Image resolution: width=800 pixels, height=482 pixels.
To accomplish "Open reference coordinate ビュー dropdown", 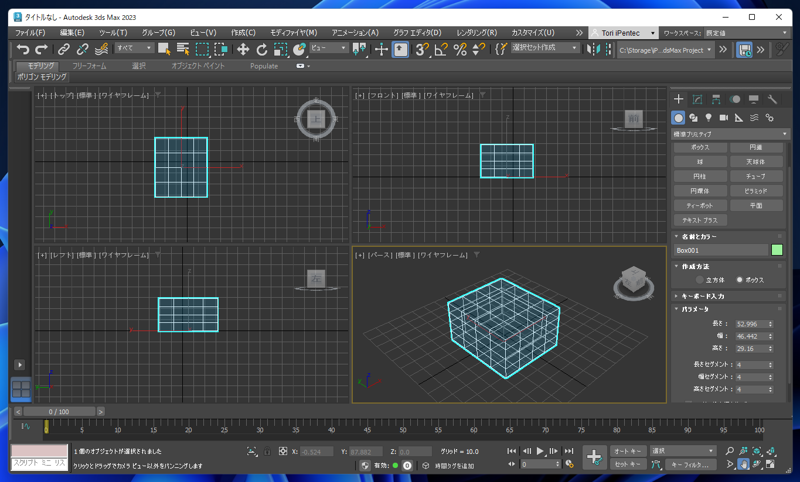I will tap(328, 48).
